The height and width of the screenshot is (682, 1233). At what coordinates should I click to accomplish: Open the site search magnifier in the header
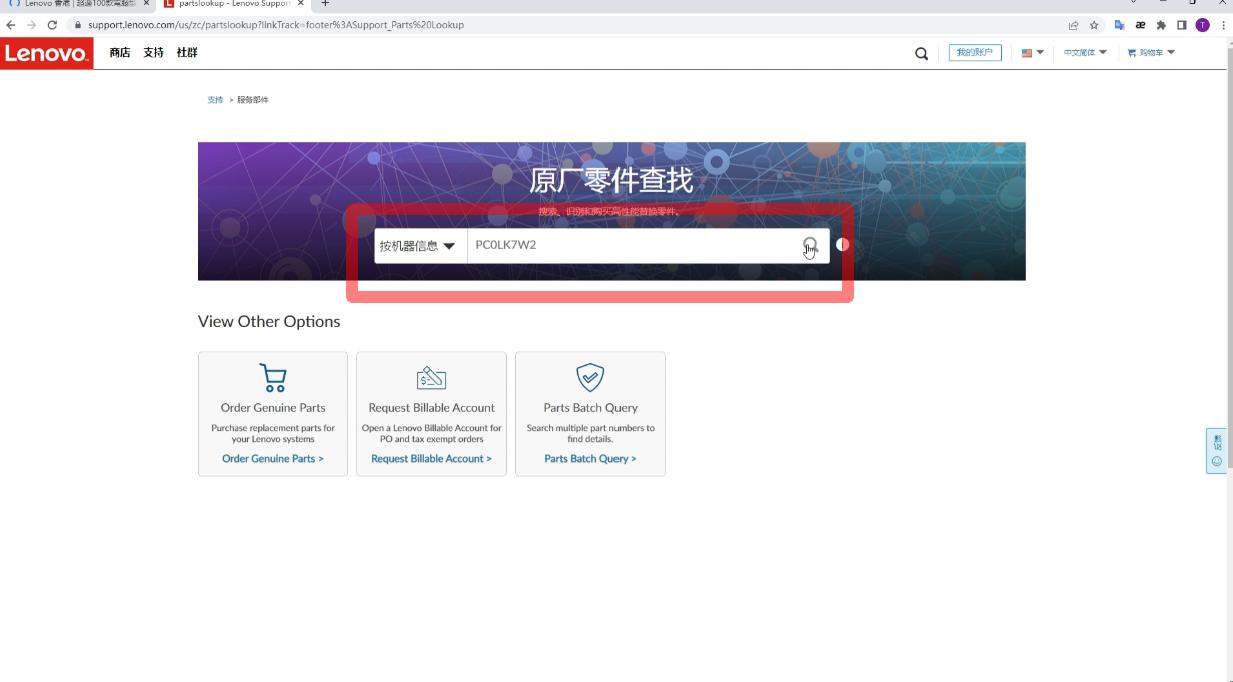(x=920, y=52)
